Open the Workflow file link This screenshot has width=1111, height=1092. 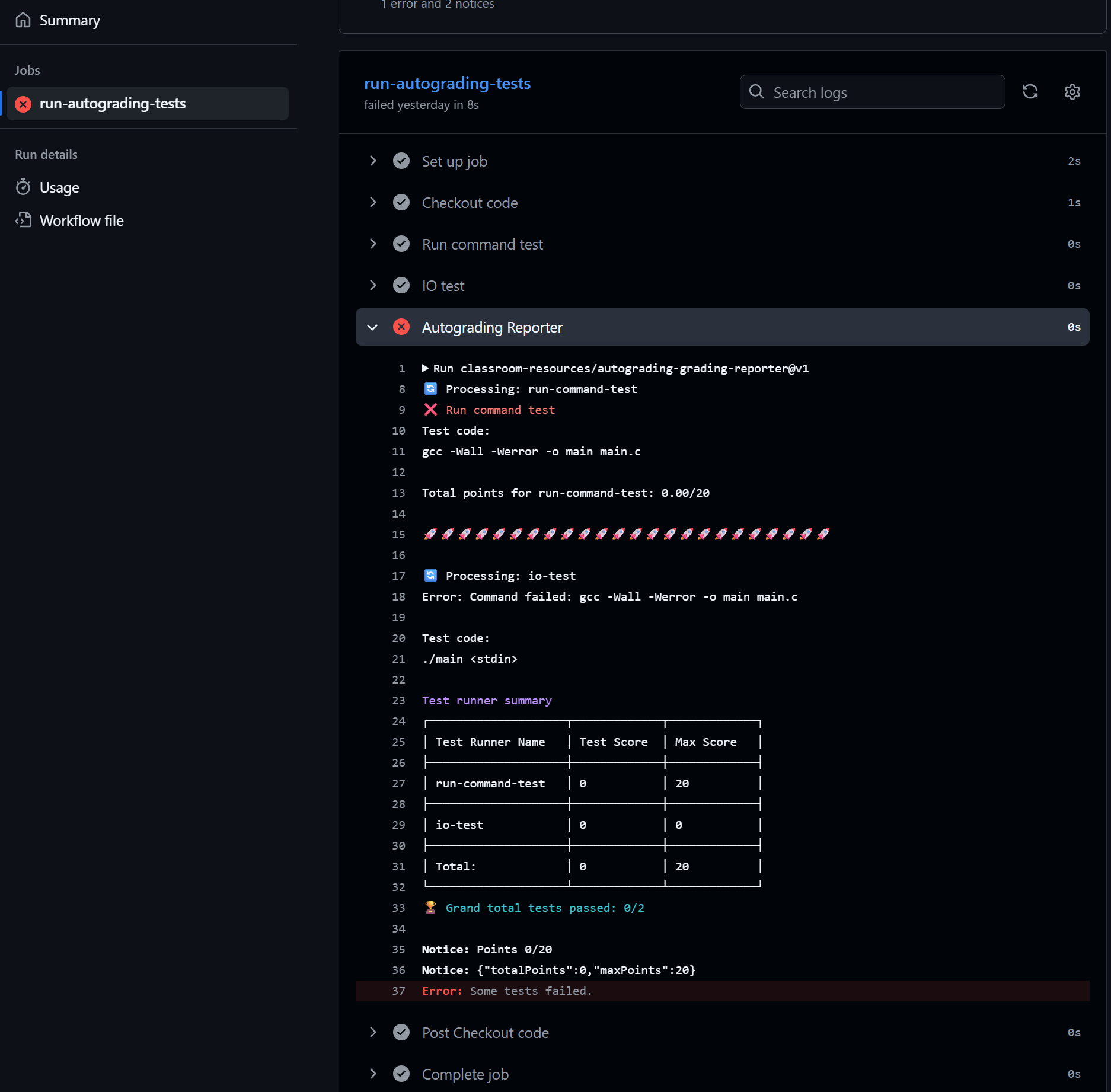coord(82,221)
